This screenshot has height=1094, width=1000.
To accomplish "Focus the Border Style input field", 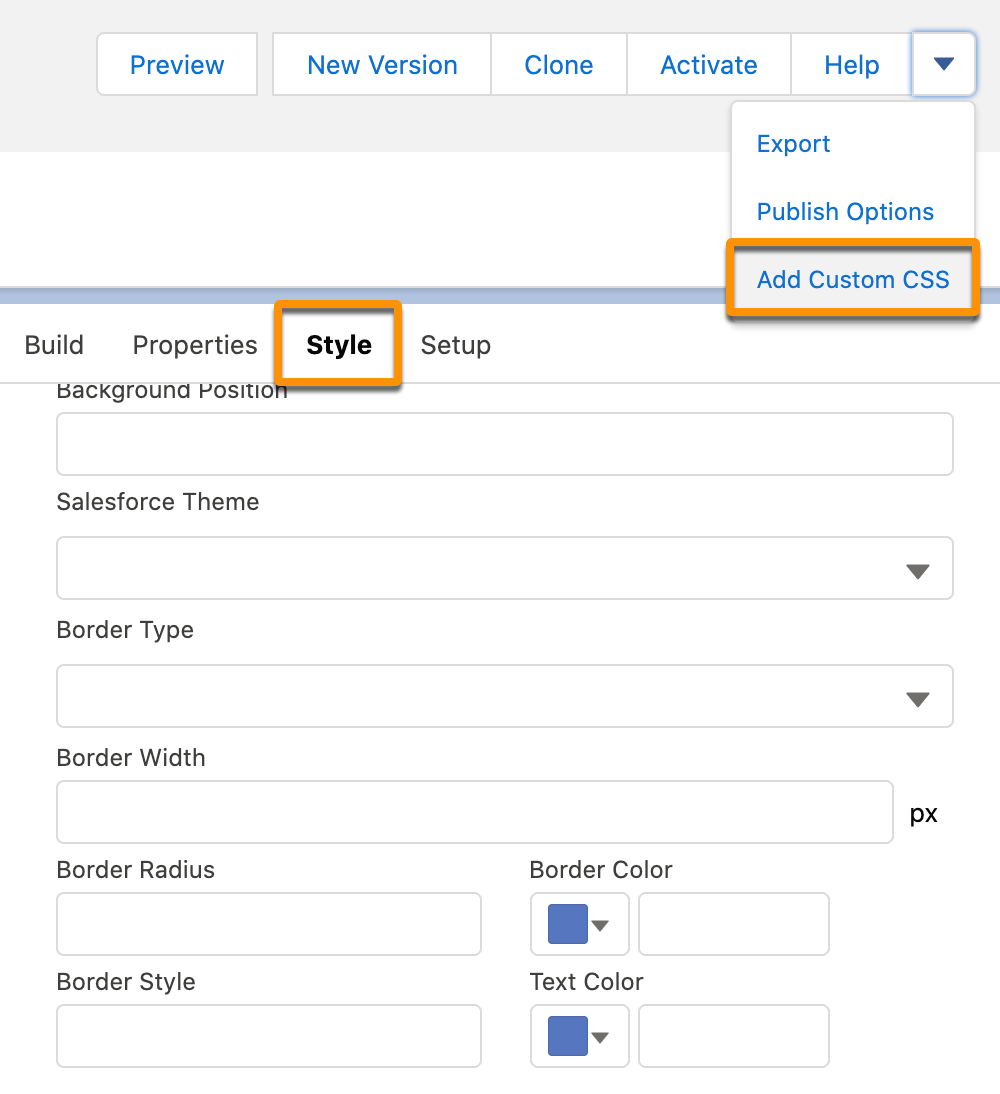I will pos(269,1036).
